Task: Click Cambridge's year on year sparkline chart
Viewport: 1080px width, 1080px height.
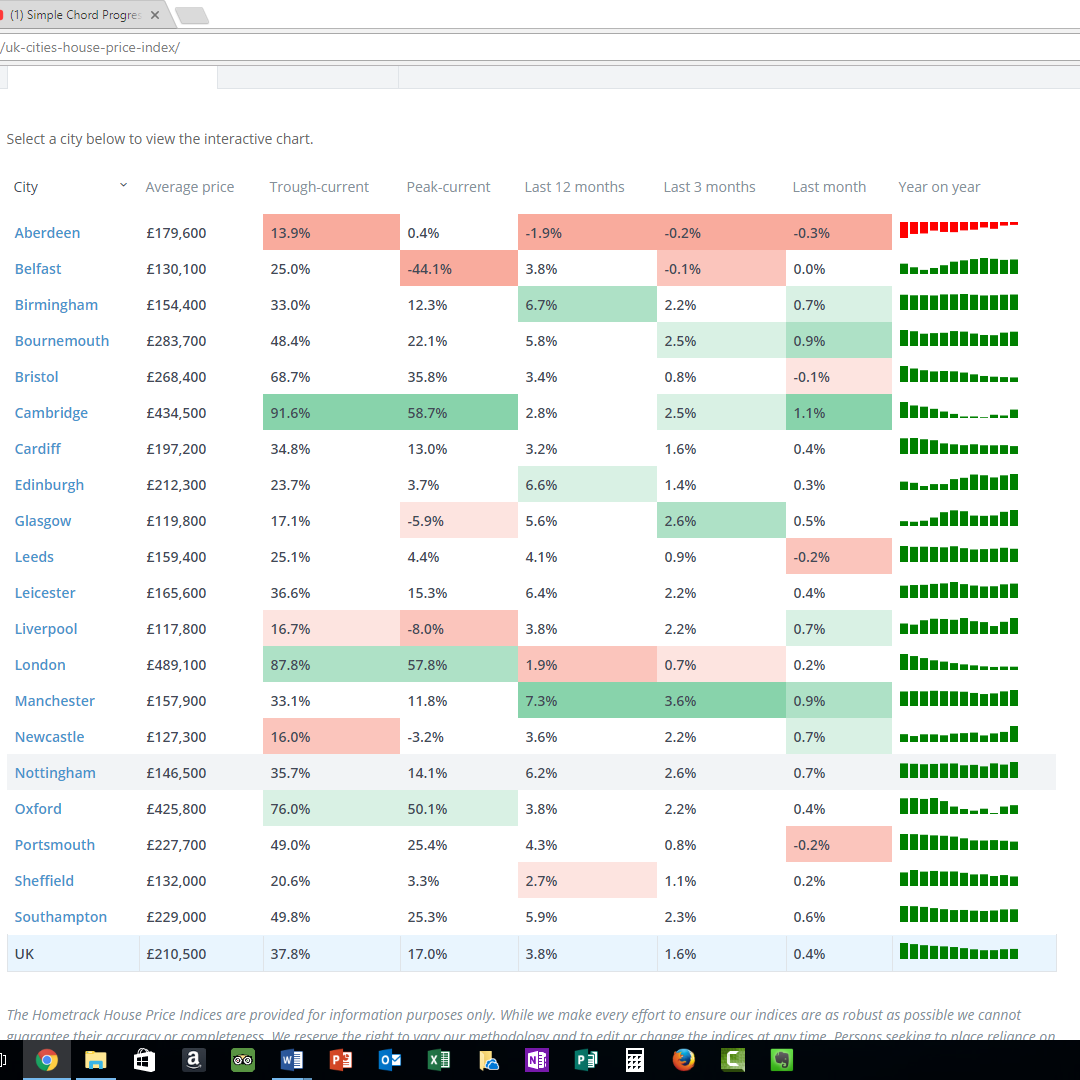Action: click(x=958, y=412)
